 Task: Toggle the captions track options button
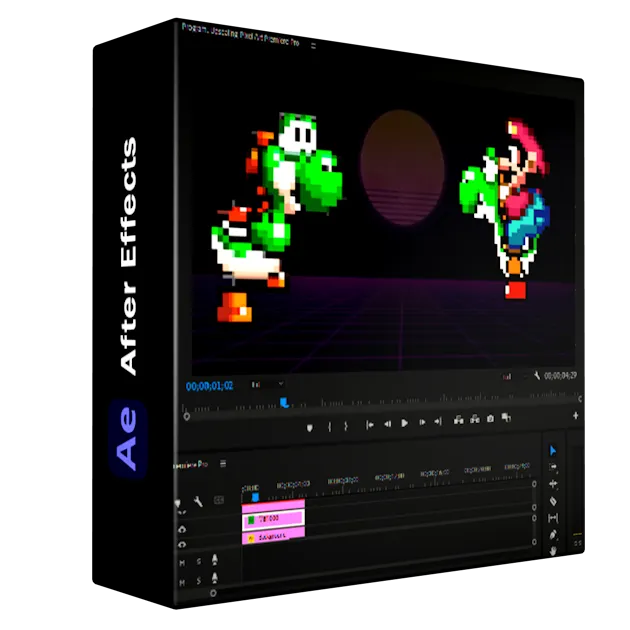(x=219, y=500)
